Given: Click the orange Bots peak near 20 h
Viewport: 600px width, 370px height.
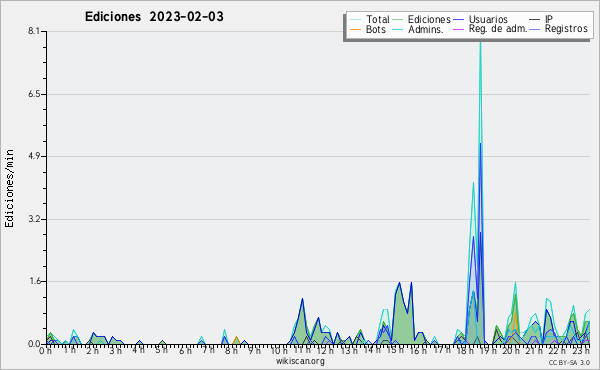Looking at the screenshot, I should pos(515,315).
